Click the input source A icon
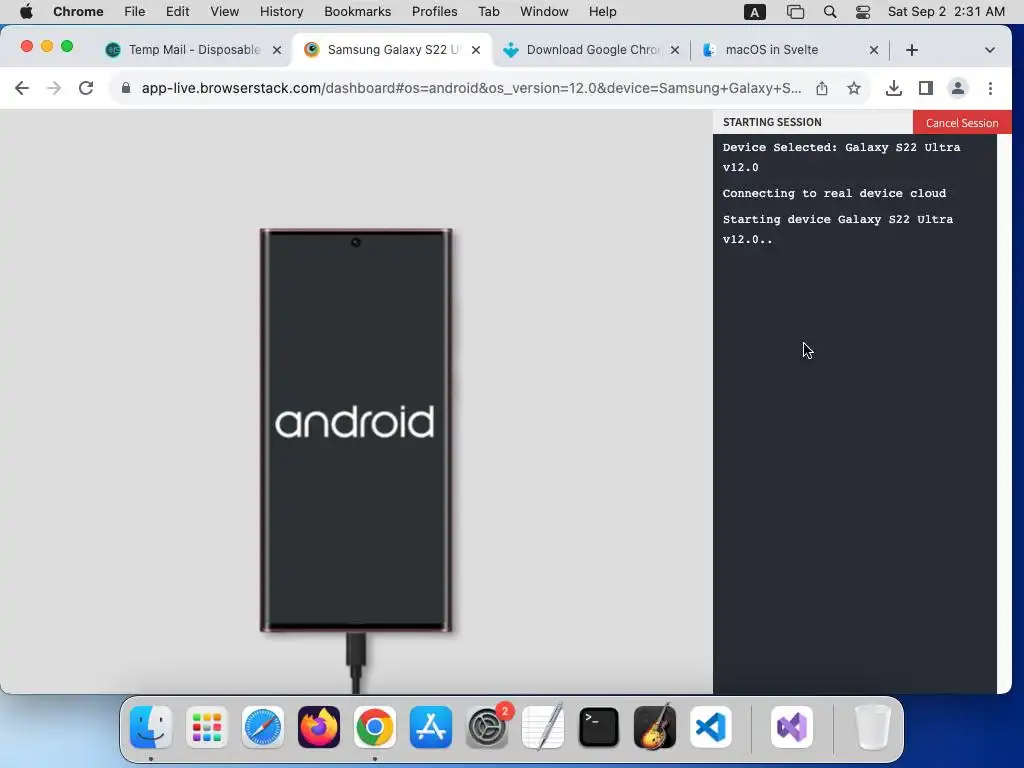This screenshot has height=768, width=1024. click(x=754, y=12)
